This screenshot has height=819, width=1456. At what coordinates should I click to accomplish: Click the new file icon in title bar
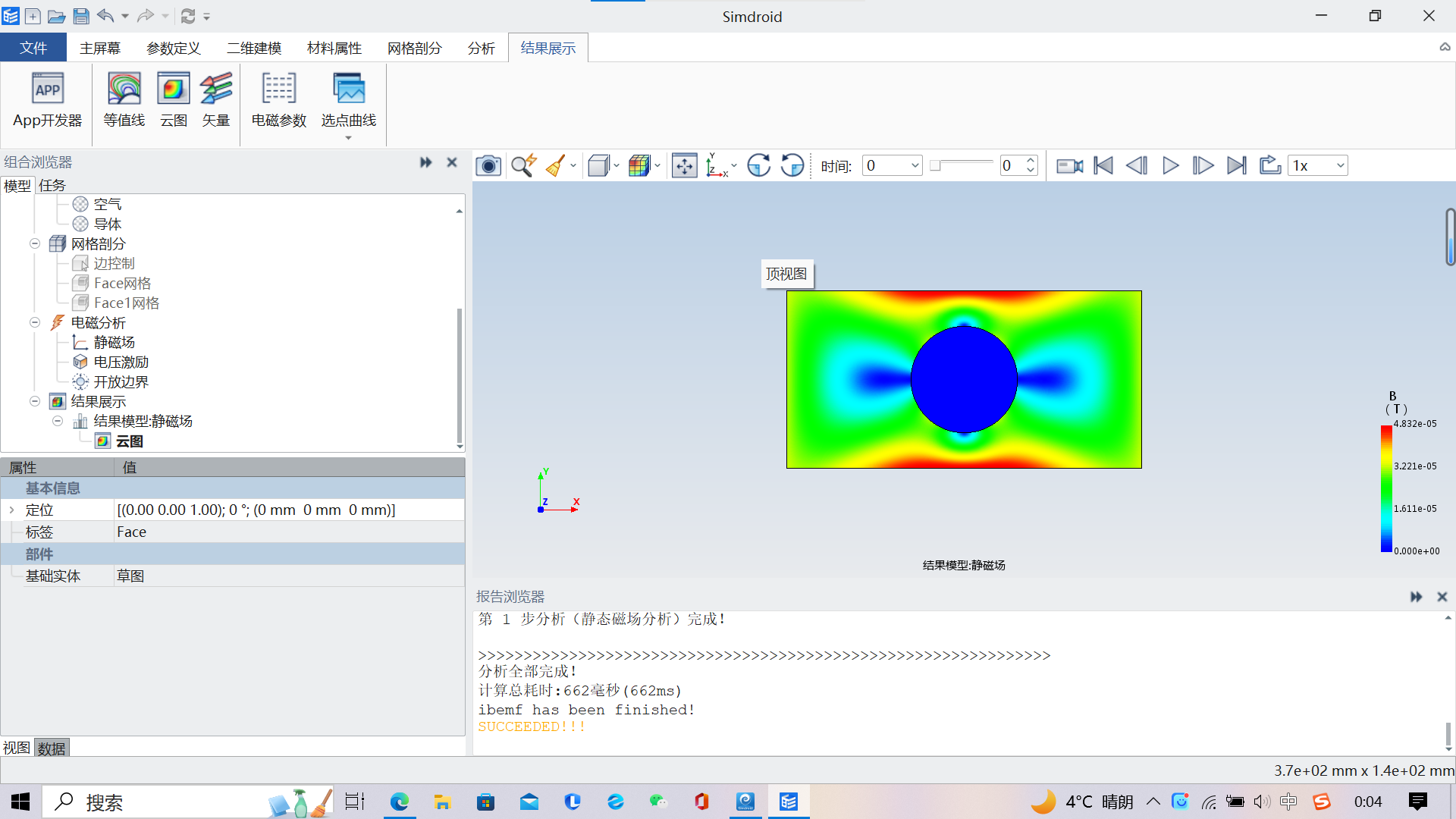coord(33,16)
